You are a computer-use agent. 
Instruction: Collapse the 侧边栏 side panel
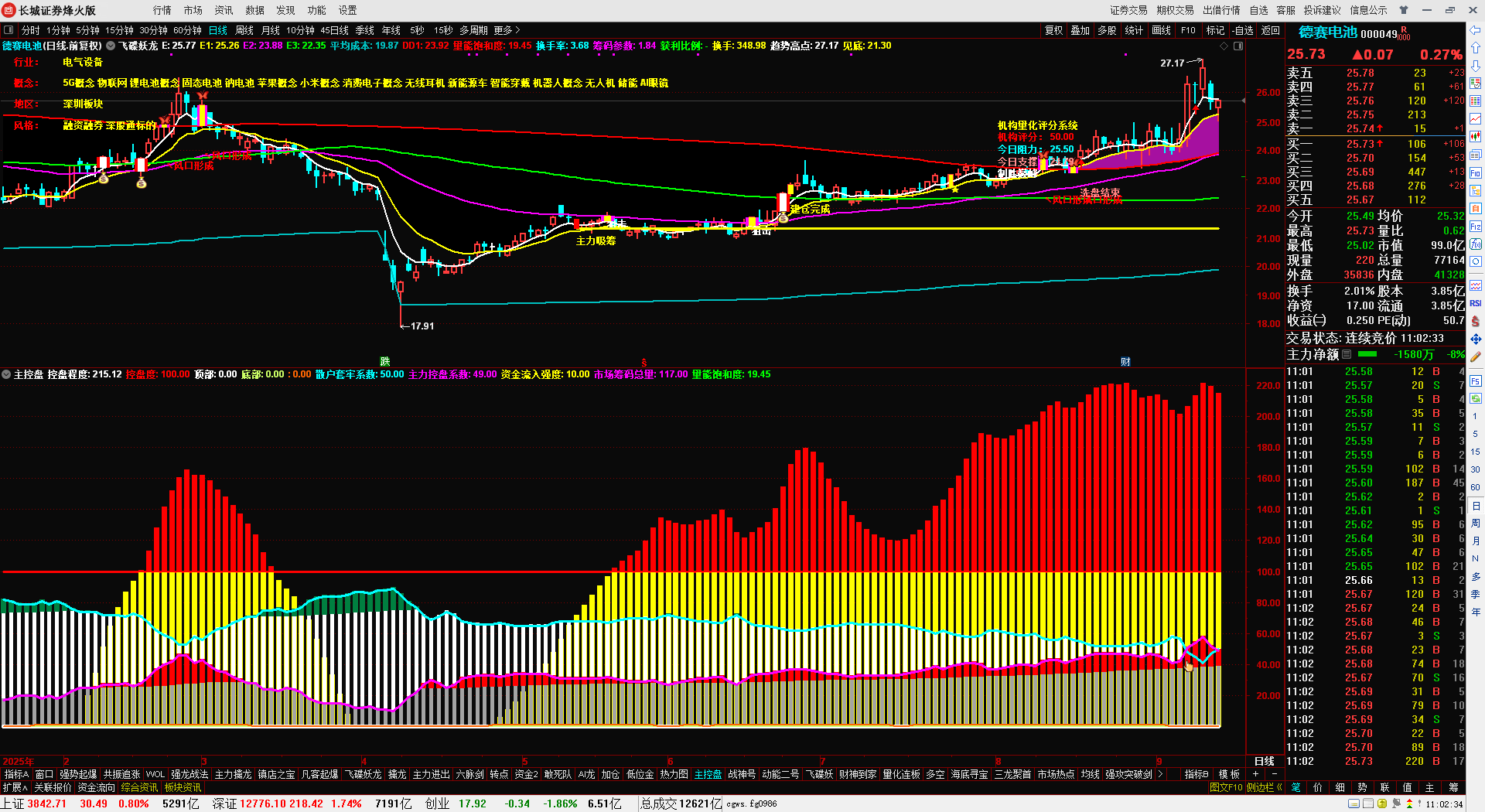[1264, 787]
